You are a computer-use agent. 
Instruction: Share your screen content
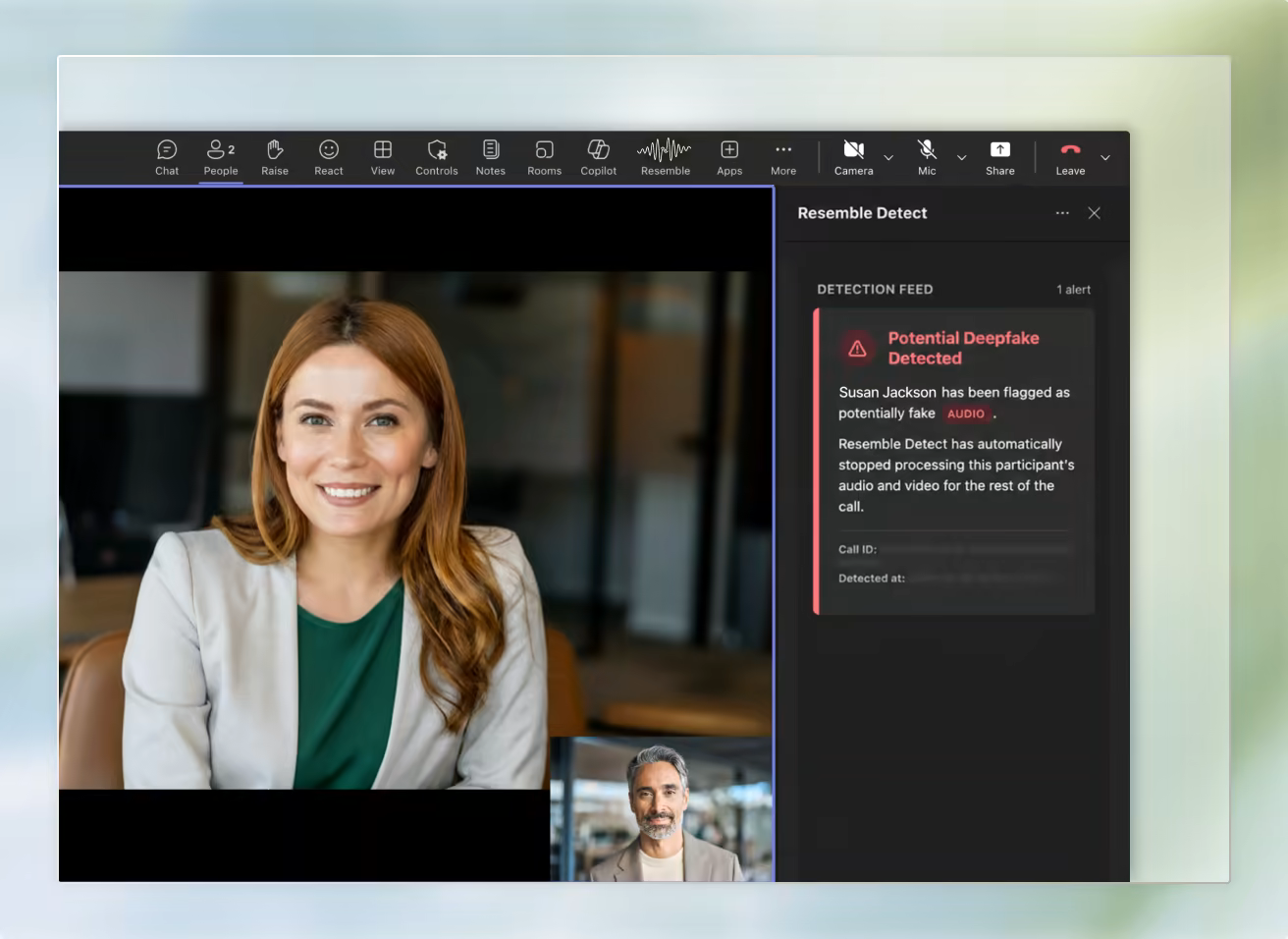pos(1000,157)
